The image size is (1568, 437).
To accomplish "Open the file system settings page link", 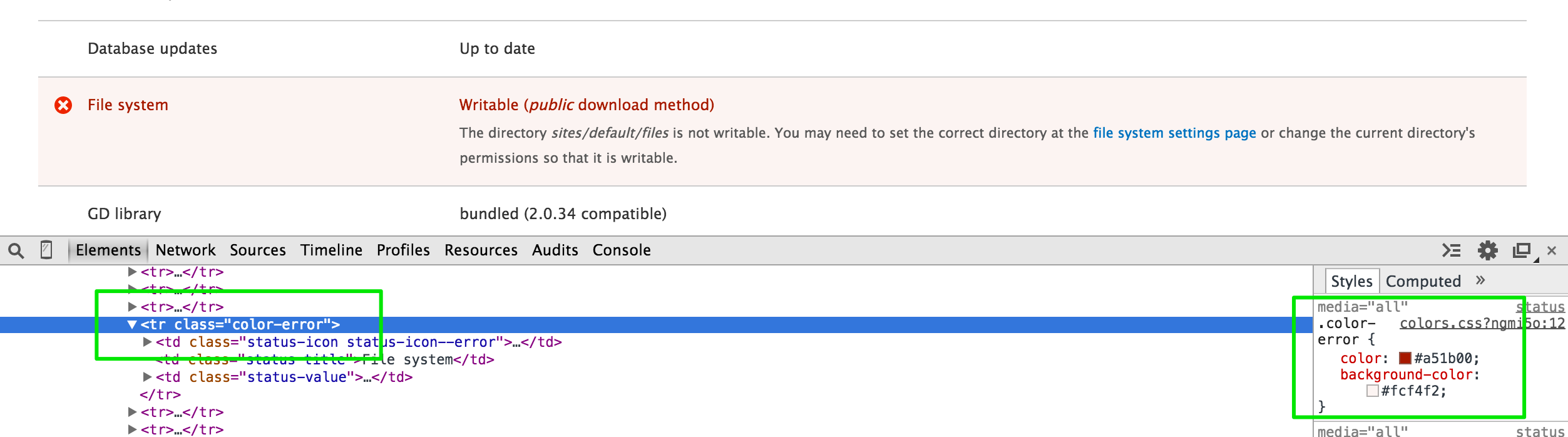I will point(1174,133).
